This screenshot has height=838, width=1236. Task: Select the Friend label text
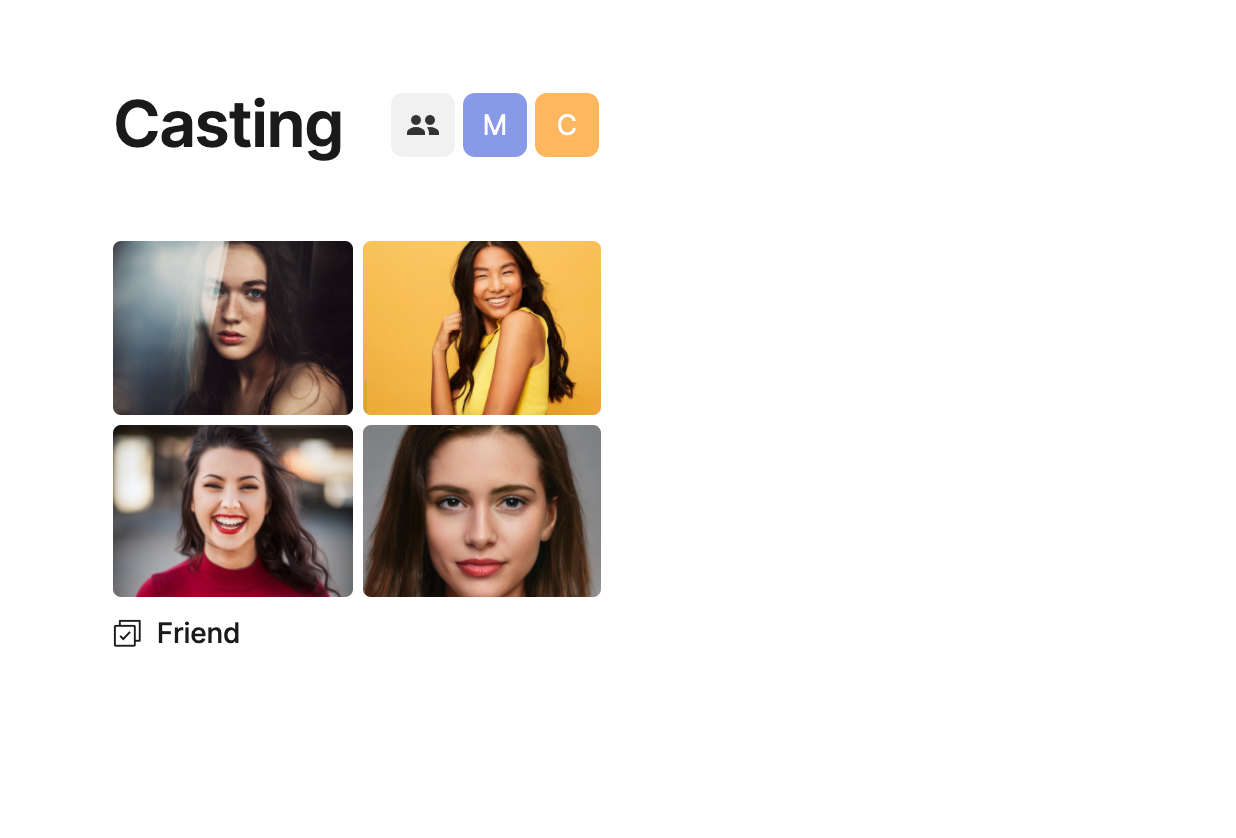(198, 634)
